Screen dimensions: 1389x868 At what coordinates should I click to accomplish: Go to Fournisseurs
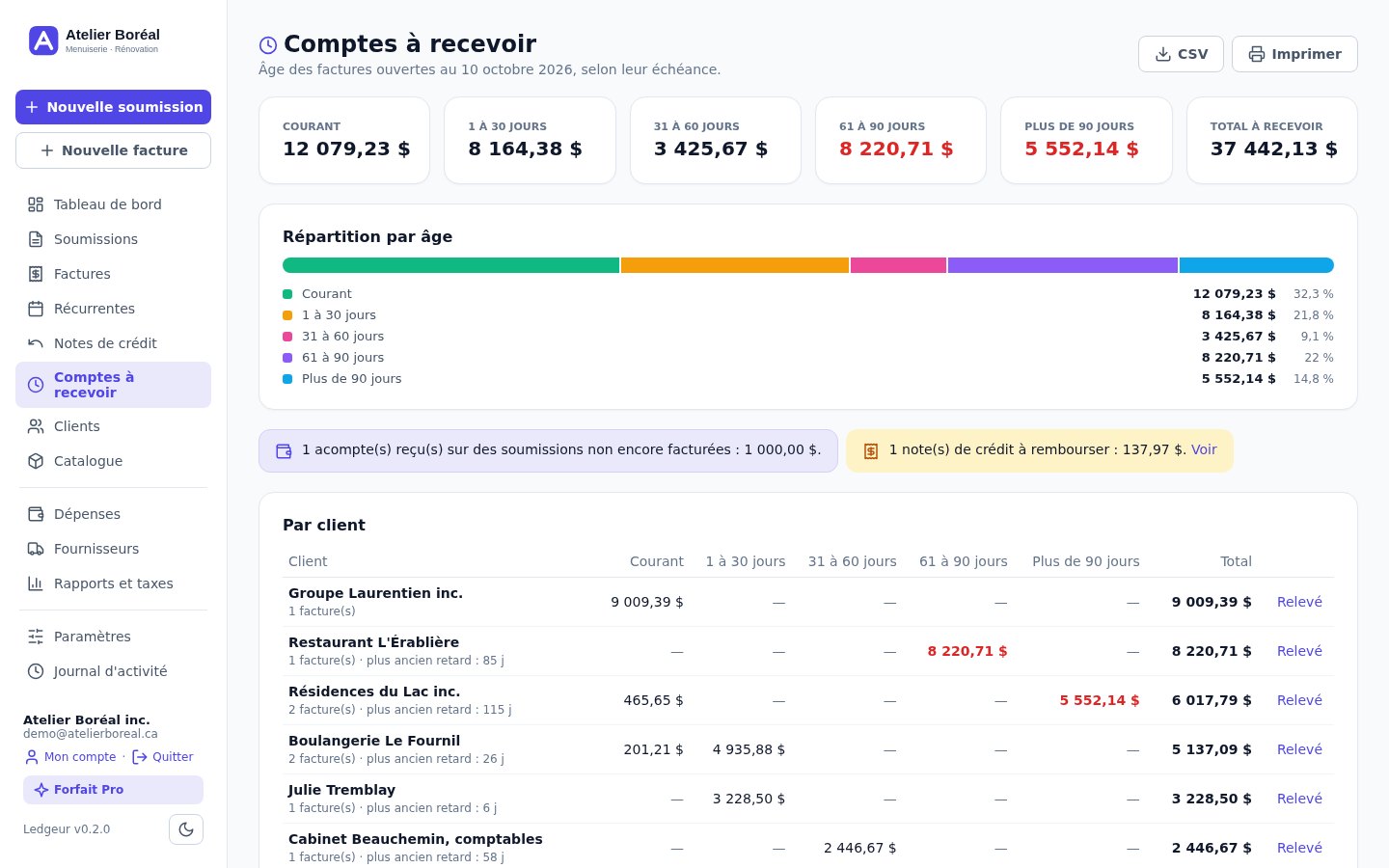tap(113, 549)
